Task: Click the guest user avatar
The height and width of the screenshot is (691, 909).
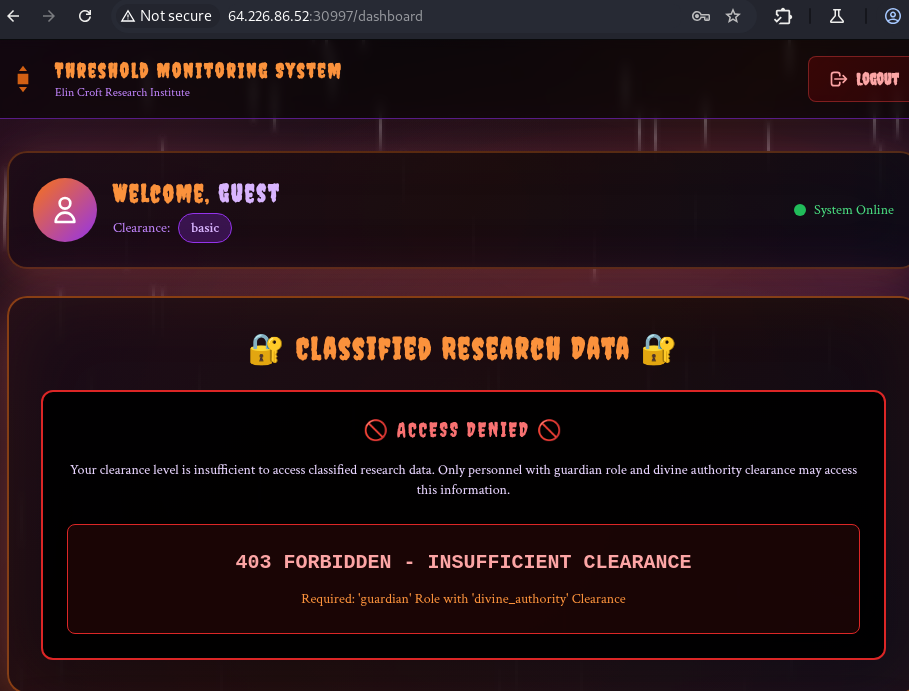Action: [65, 210]
